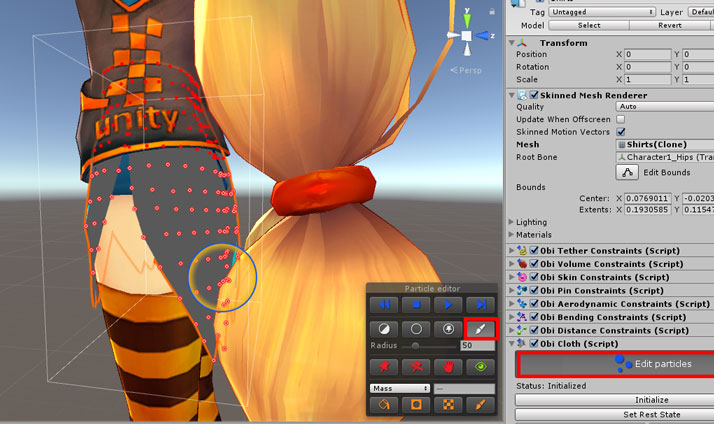Viewport: 714px width, 424px height.
Task: Click the empty circle clear selection icon
Action: [416, 329]
